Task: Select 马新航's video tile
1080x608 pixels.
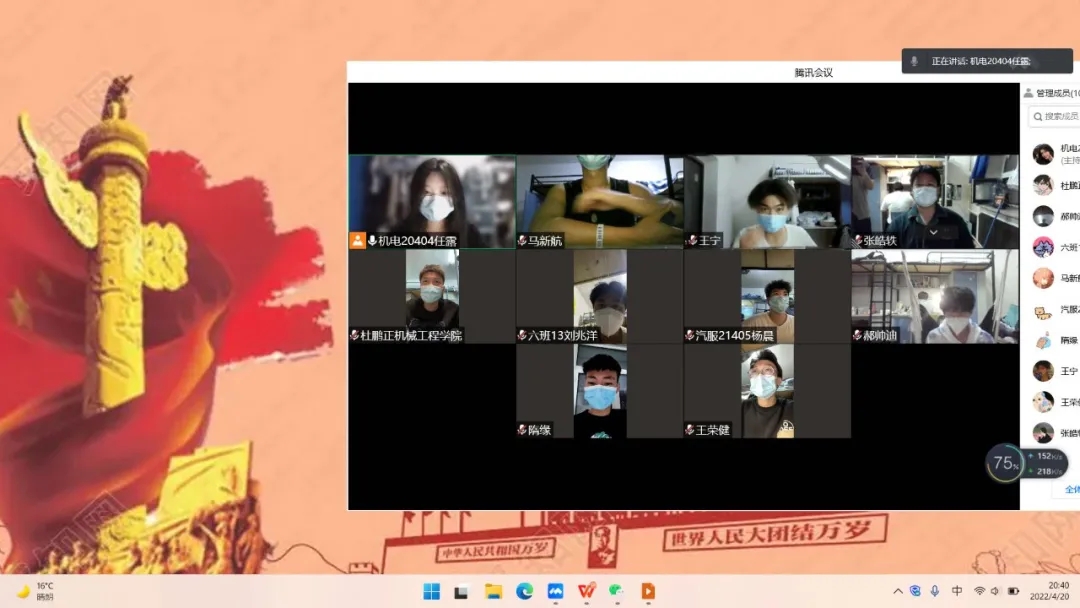Action: (x=600, y=201)
